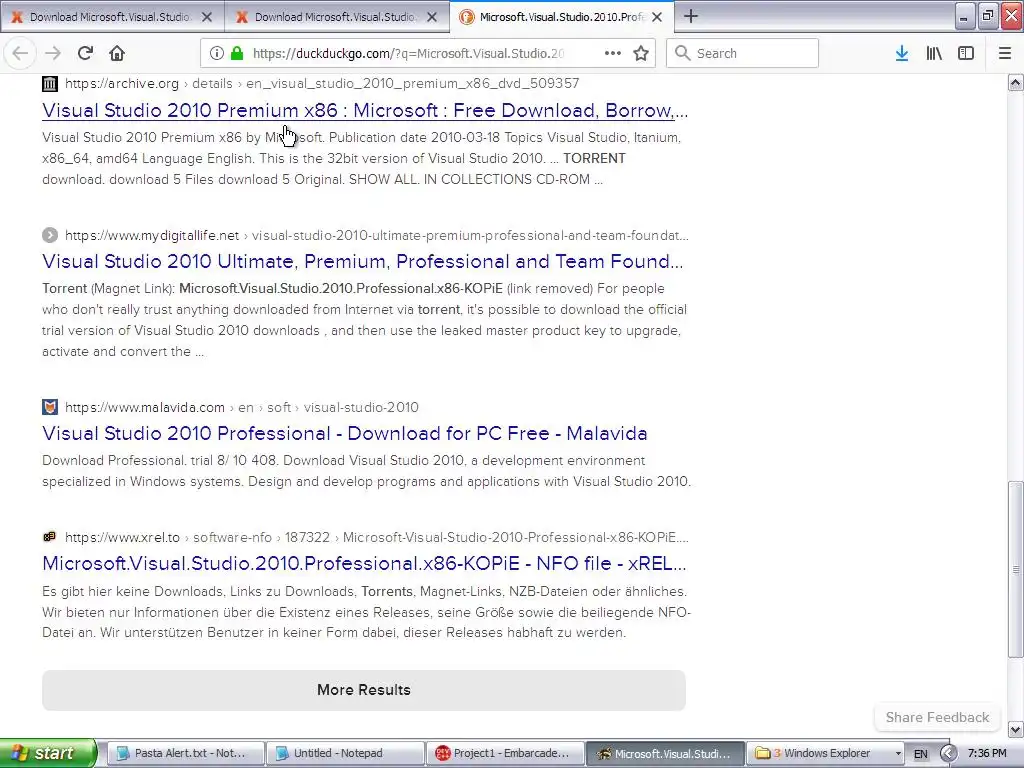1024x768 pixels.
Task: Focus the Firefox Search box
Action: click(x=743, y=54)
